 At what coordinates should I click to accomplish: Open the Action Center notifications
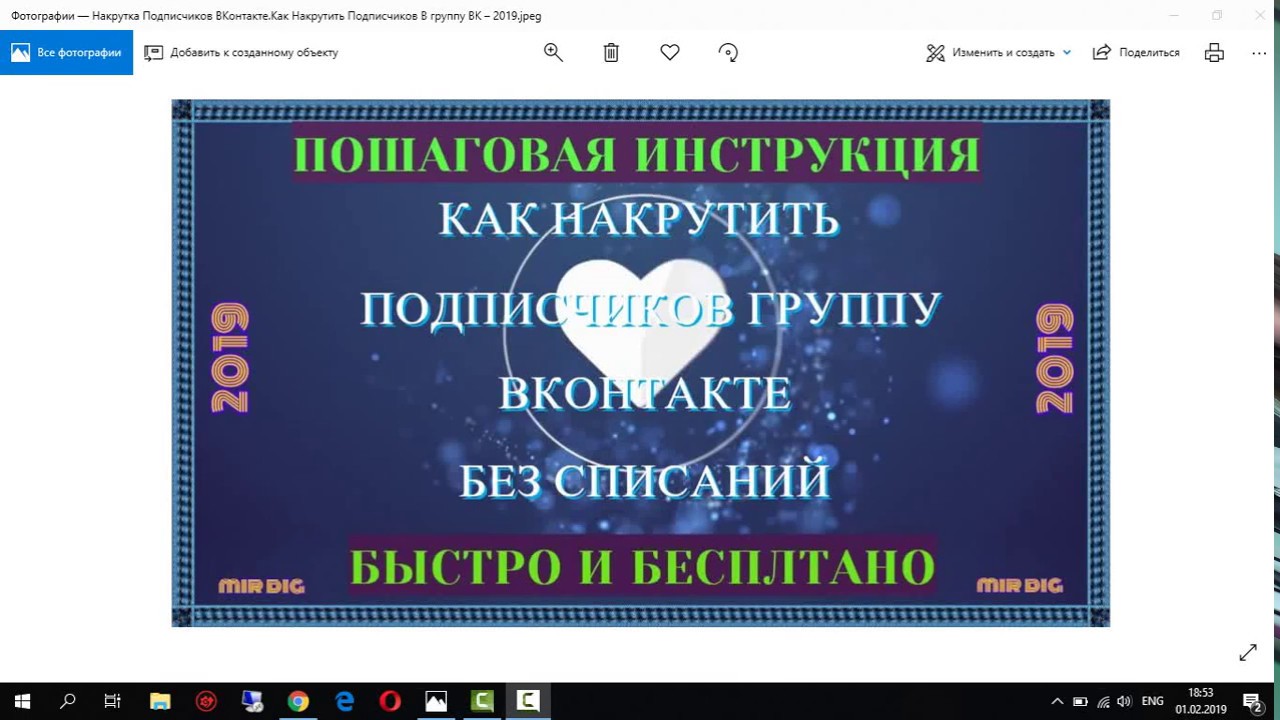point(1252,701)
